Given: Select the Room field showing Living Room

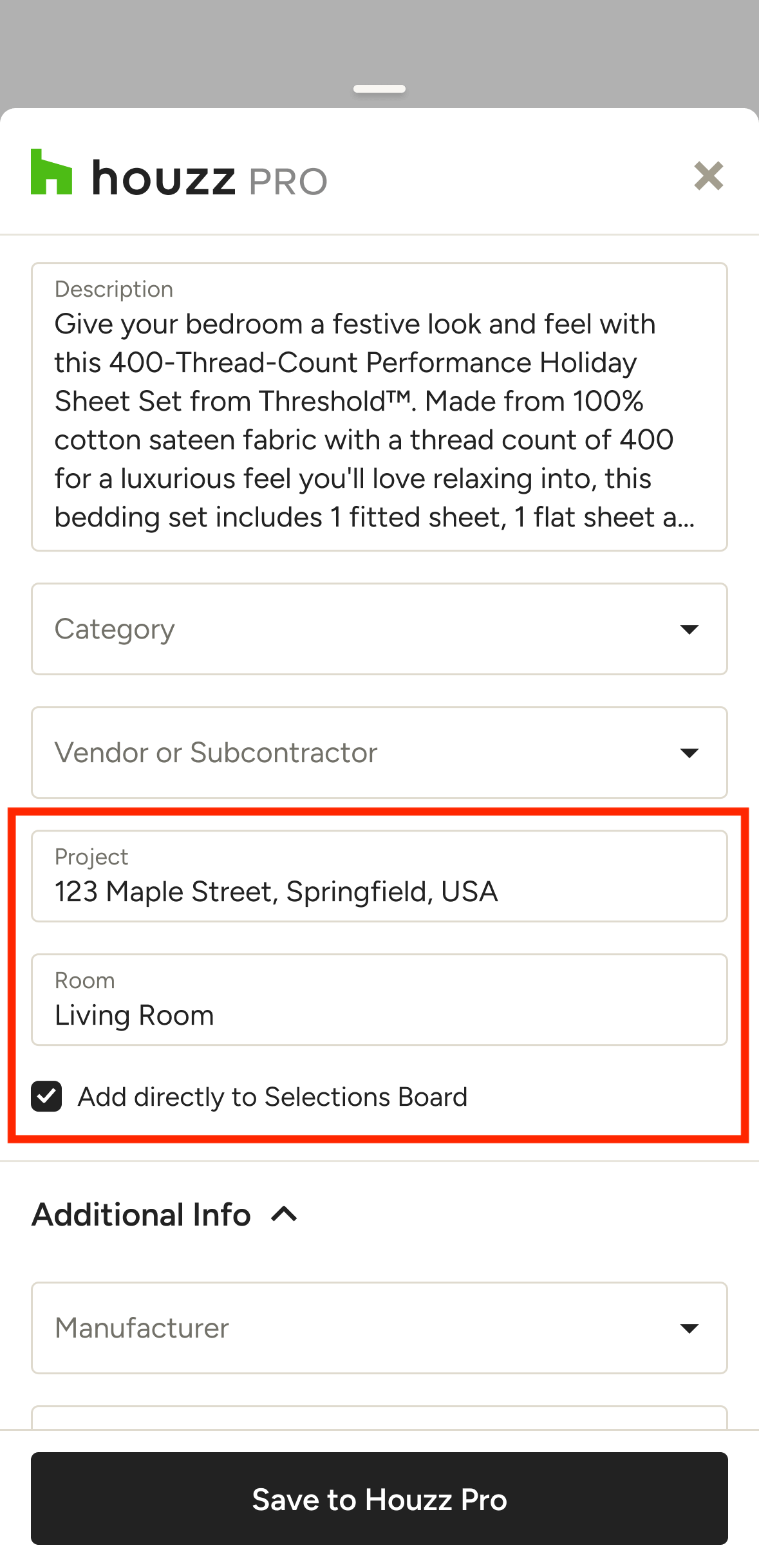Looking at the screenshot, I should coord(379,1000).
